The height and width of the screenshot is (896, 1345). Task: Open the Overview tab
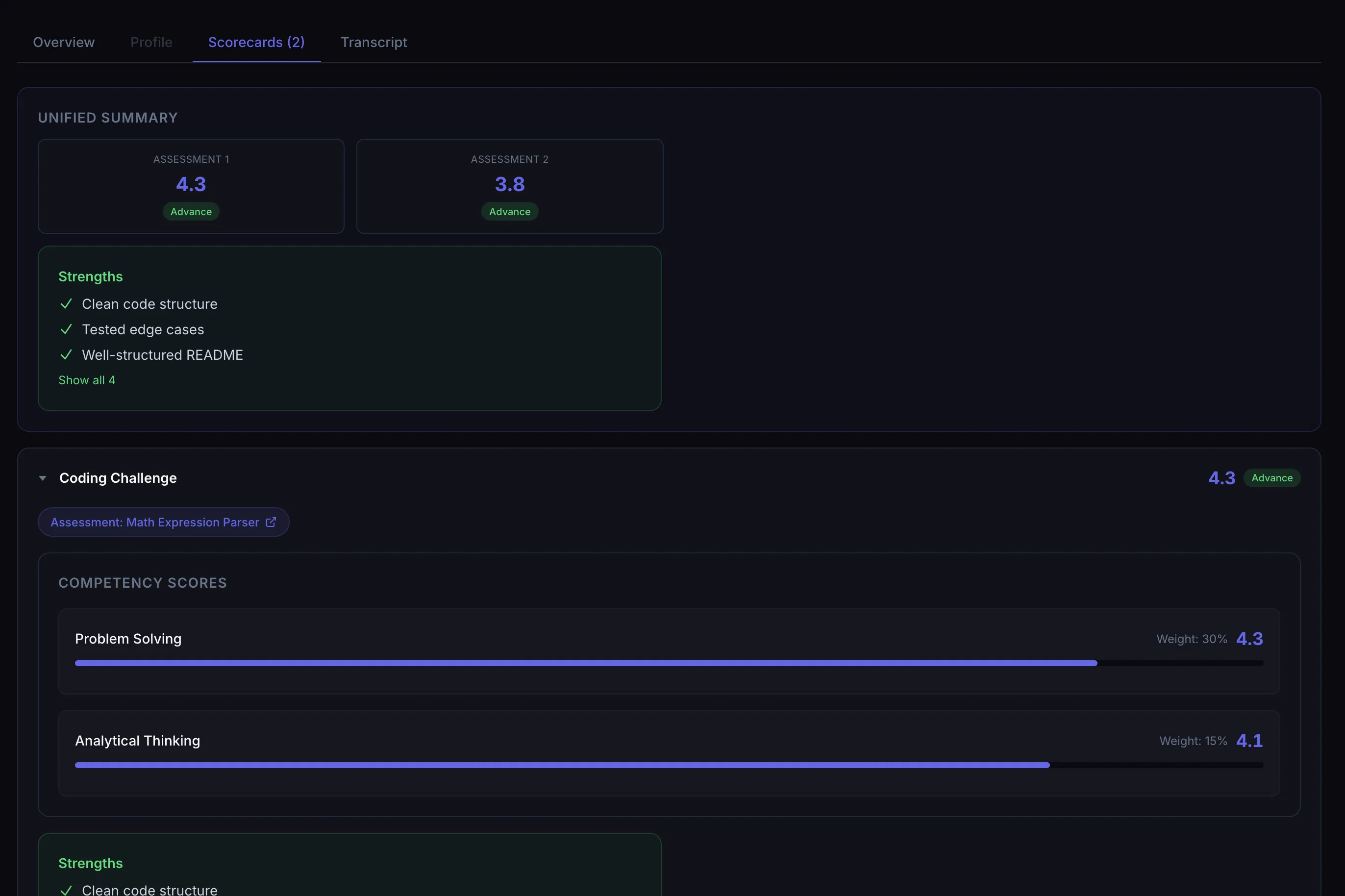click(63, 42)
